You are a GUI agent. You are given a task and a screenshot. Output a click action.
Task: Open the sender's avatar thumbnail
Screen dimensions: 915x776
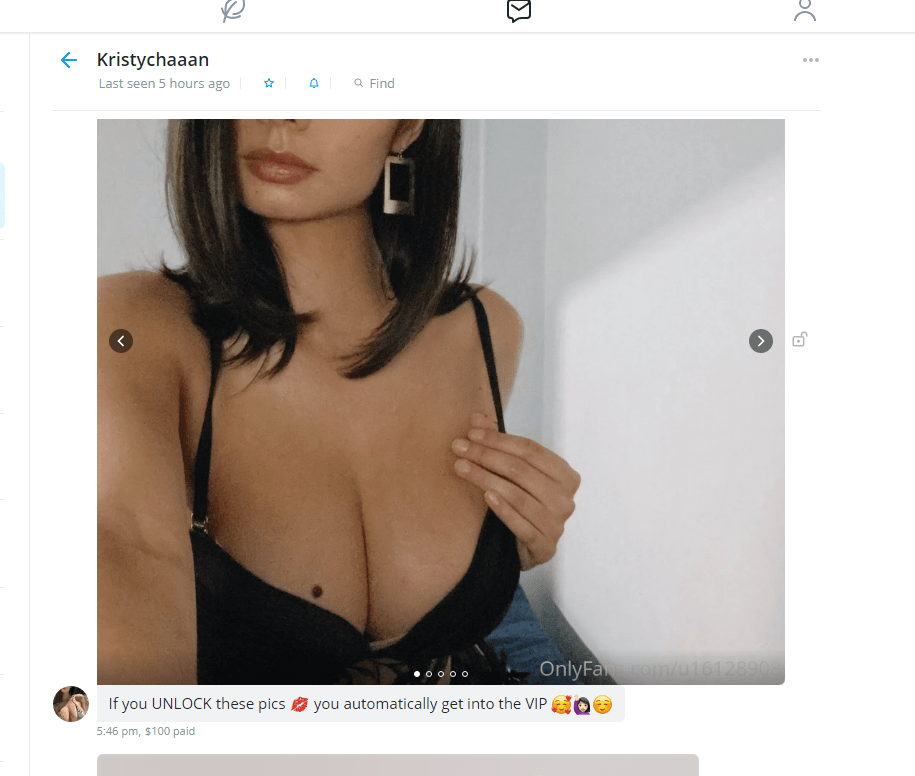tap(71, 704)
